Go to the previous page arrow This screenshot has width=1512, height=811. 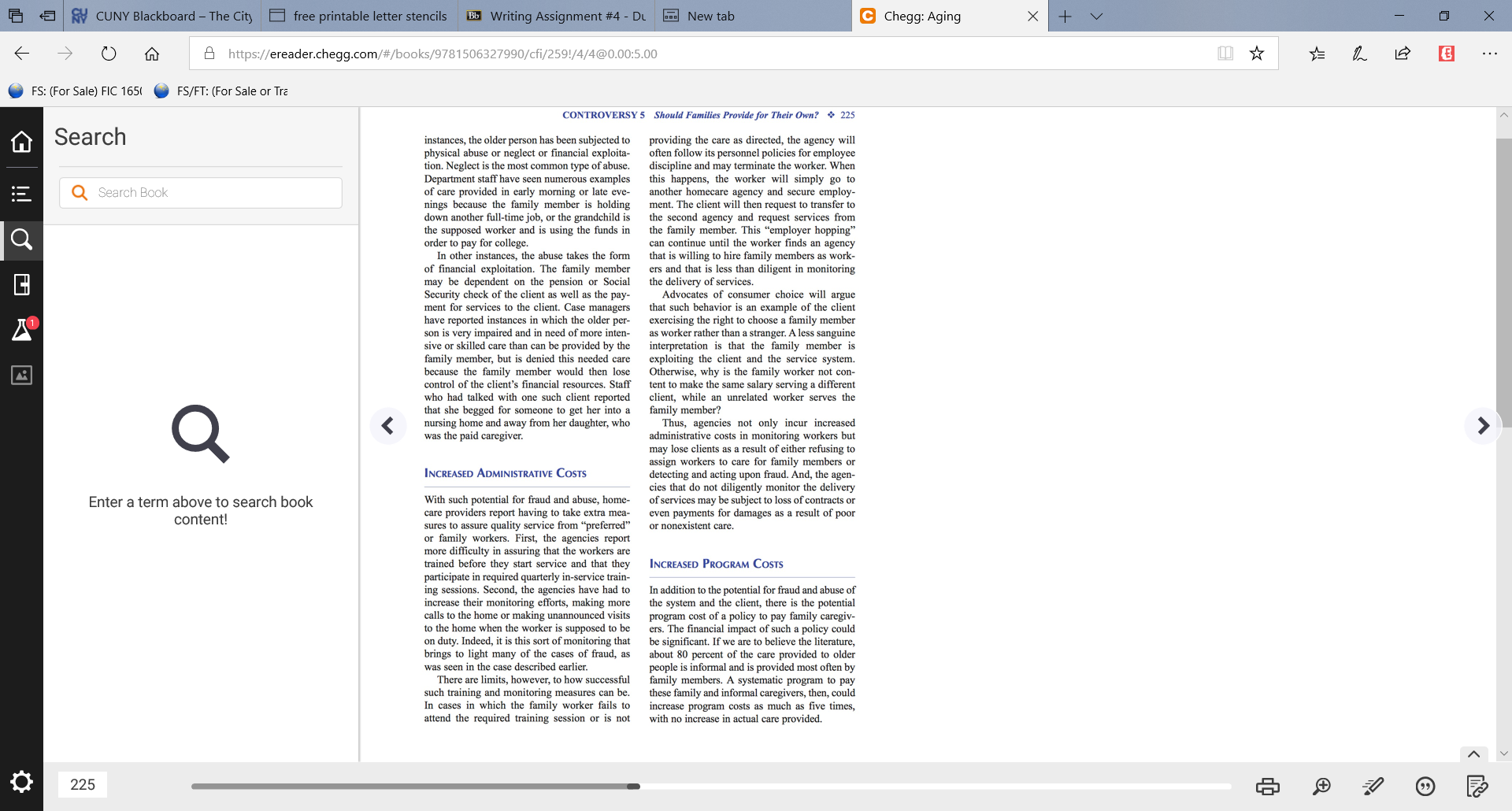point(387,426)
